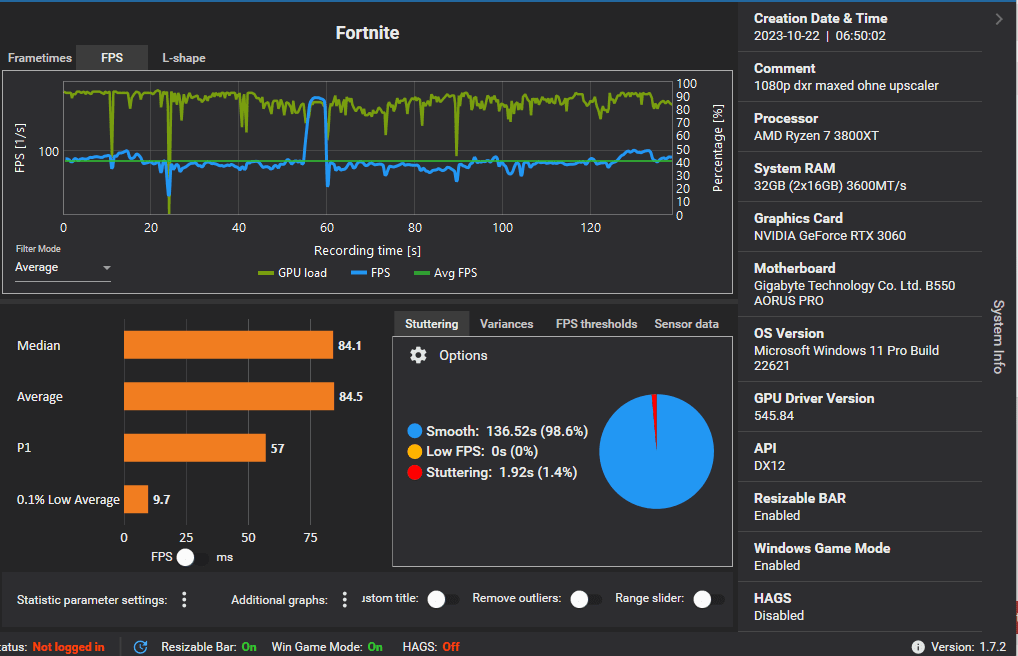Click 'HAGS: Off' in the status bar
This screenshot has height=656, width=1018.
431,647
